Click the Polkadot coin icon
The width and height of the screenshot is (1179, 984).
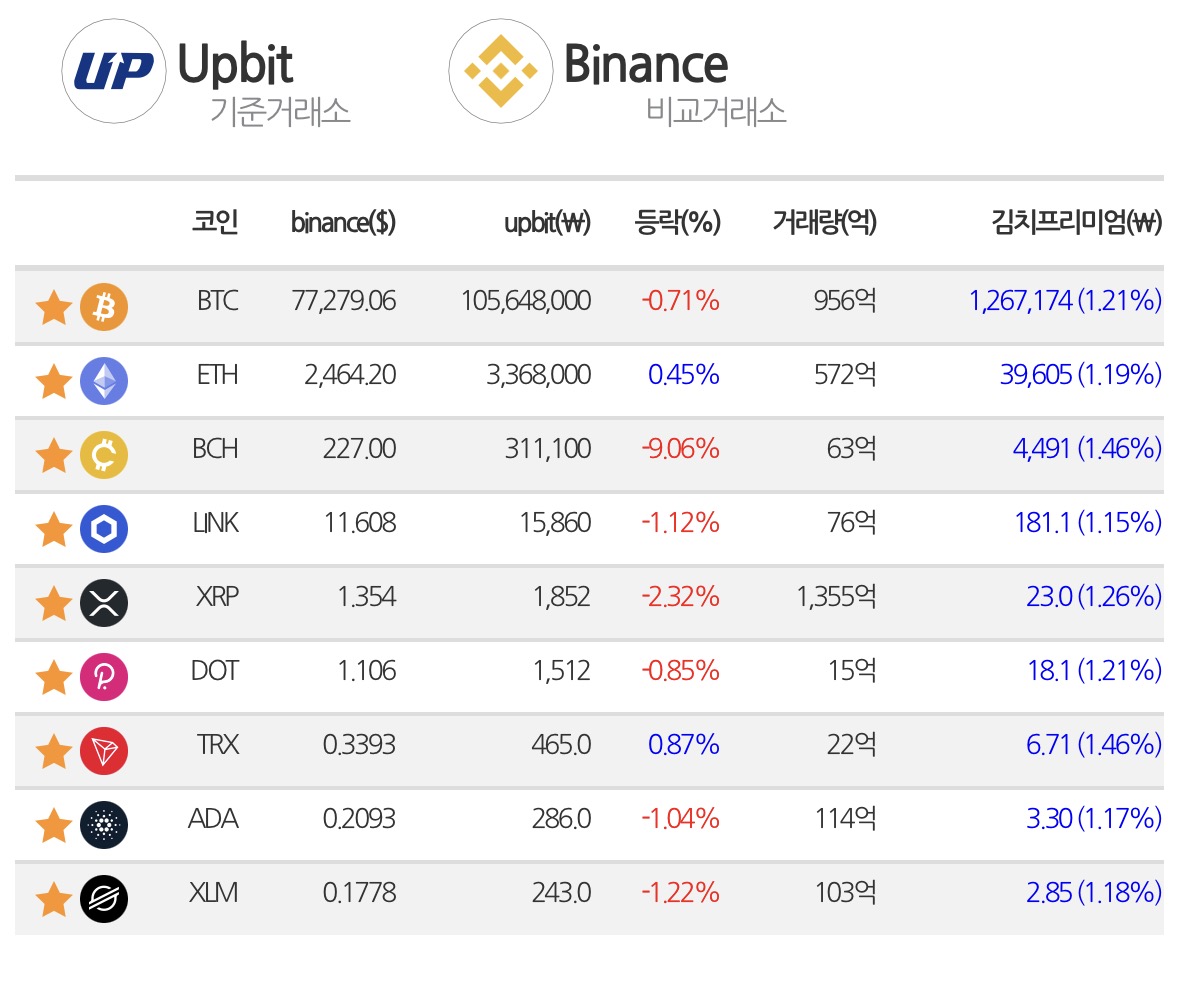tap(105, 677)
